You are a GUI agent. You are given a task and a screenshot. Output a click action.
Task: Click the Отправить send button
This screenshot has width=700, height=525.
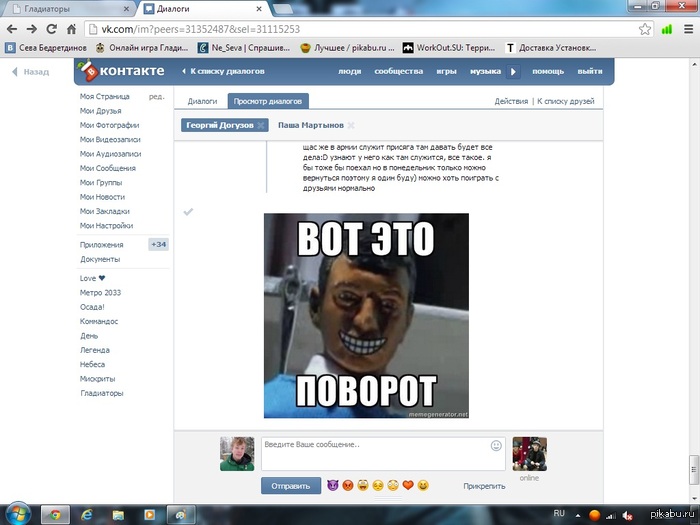pyautogui.click(x=291, y=486)
